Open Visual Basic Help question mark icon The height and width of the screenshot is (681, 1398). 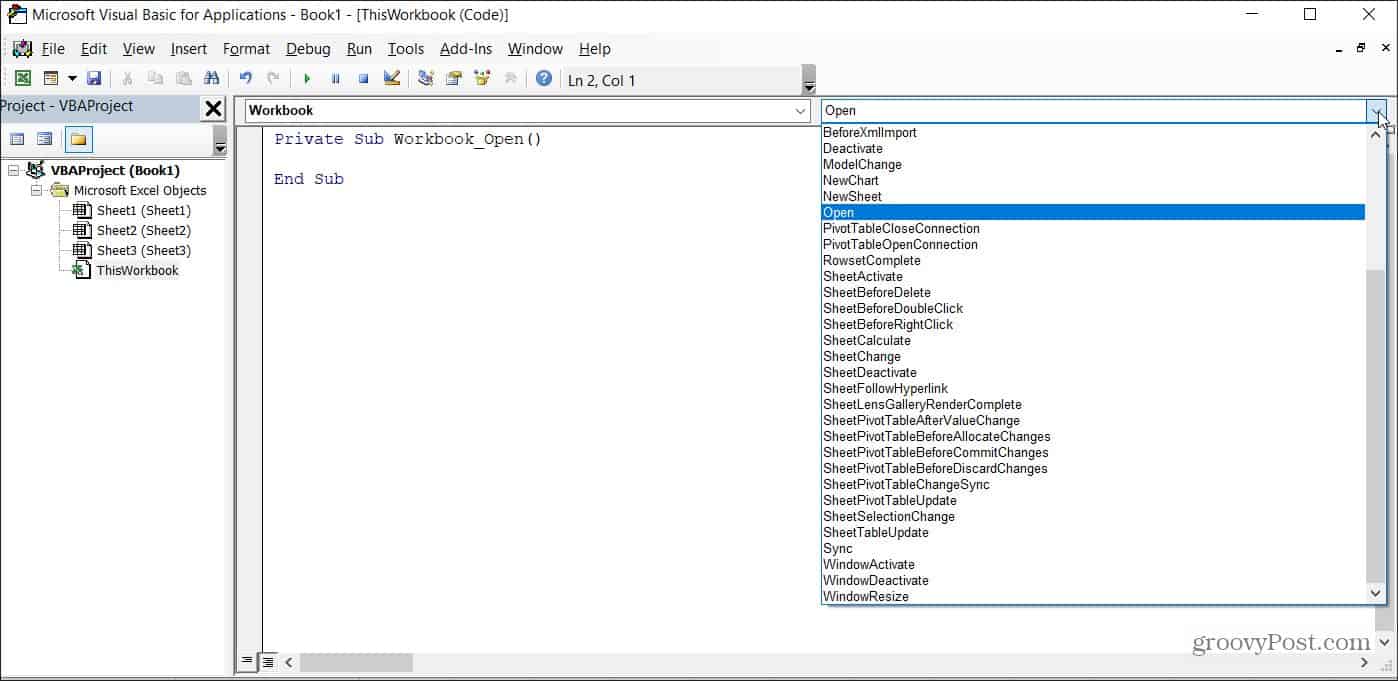543,79
